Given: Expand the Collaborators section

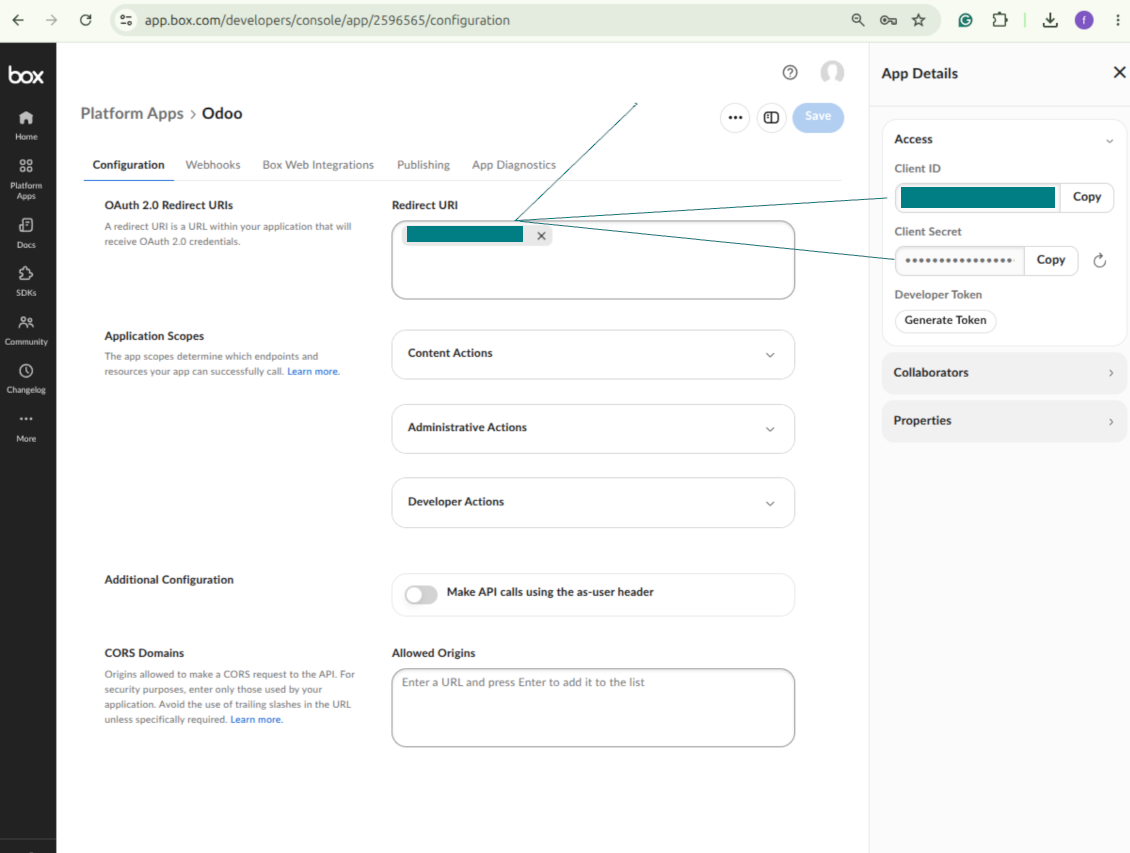Looking at the screenshot, I should tap(1004, 372).
